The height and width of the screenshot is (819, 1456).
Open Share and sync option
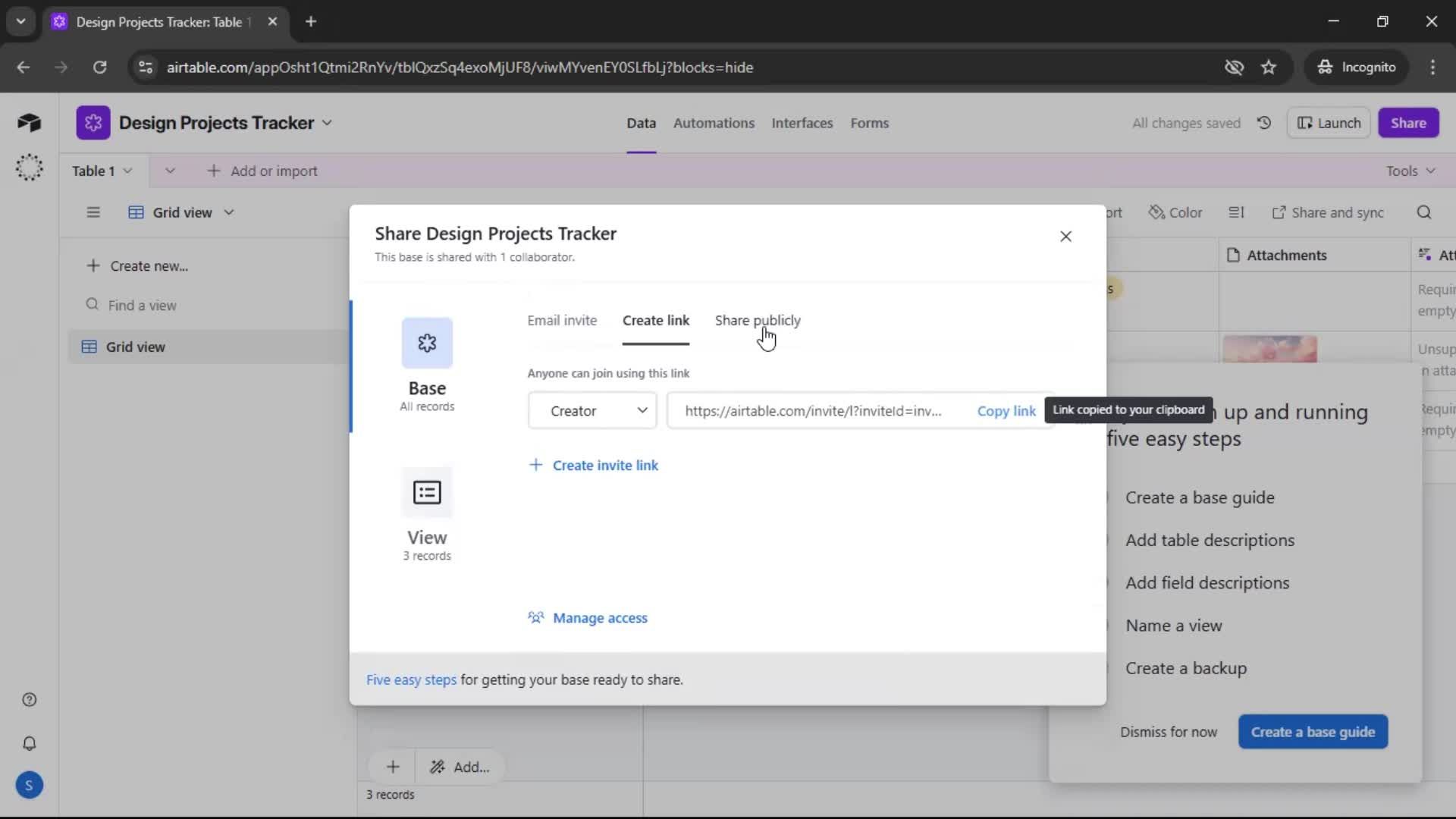point(1328,212)
